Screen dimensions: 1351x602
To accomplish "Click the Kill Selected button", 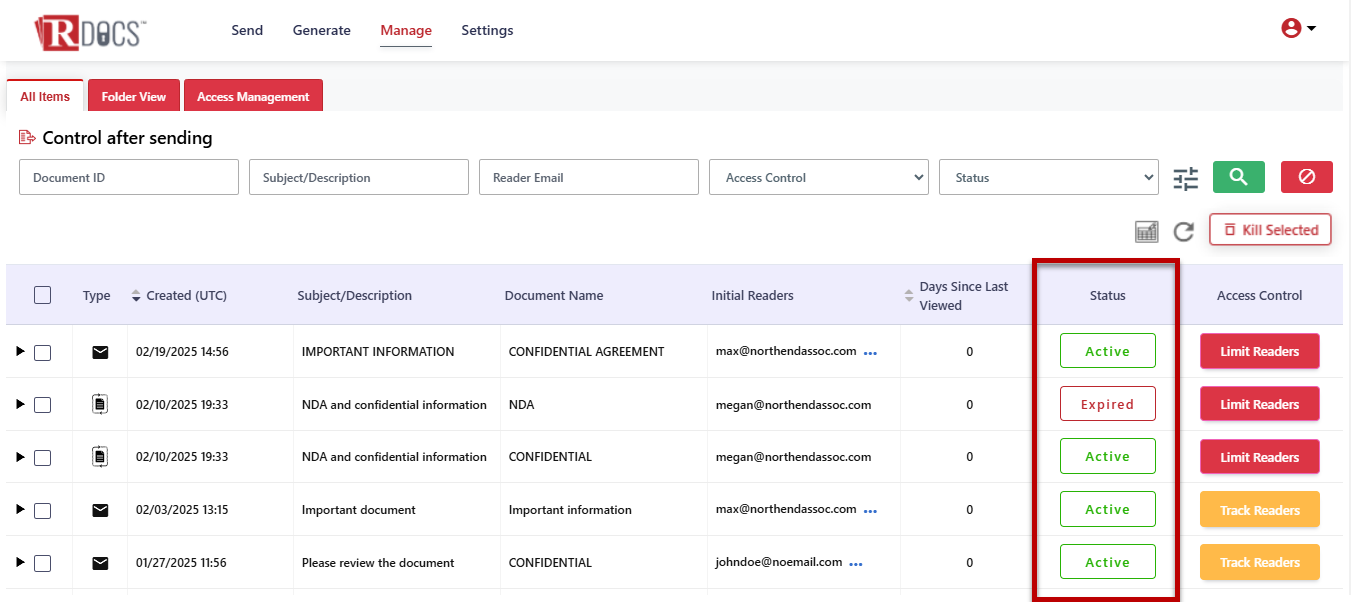I will [1270, 230].
